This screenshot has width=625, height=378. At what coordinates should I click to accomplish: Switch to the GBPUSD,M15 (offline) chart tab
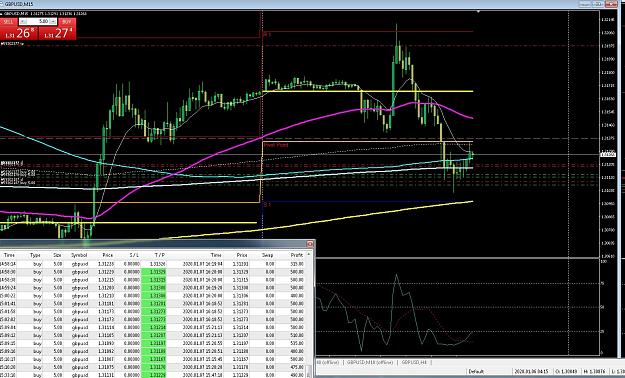[x=369, y=362]
